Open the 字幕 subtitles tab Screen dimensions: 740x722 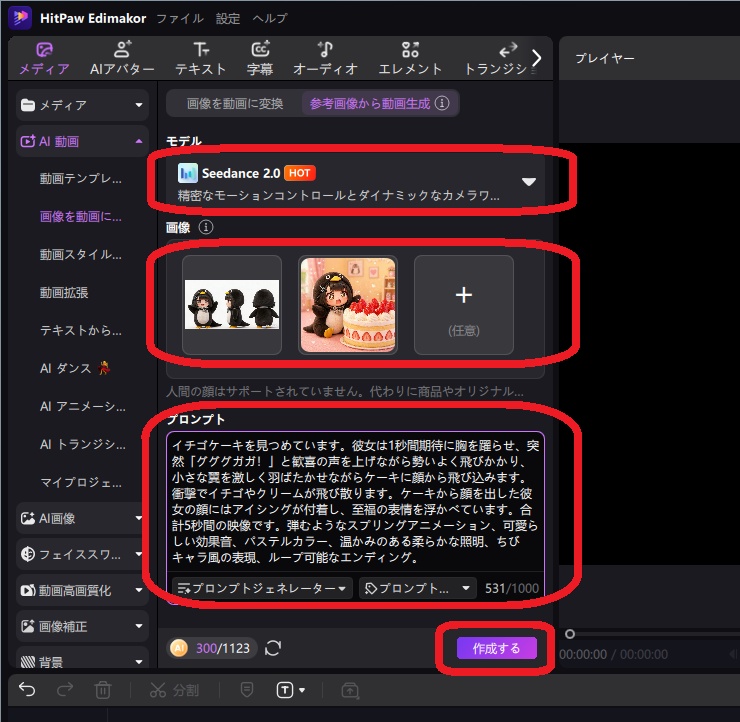pyautogui.click(x=260, y=59)
